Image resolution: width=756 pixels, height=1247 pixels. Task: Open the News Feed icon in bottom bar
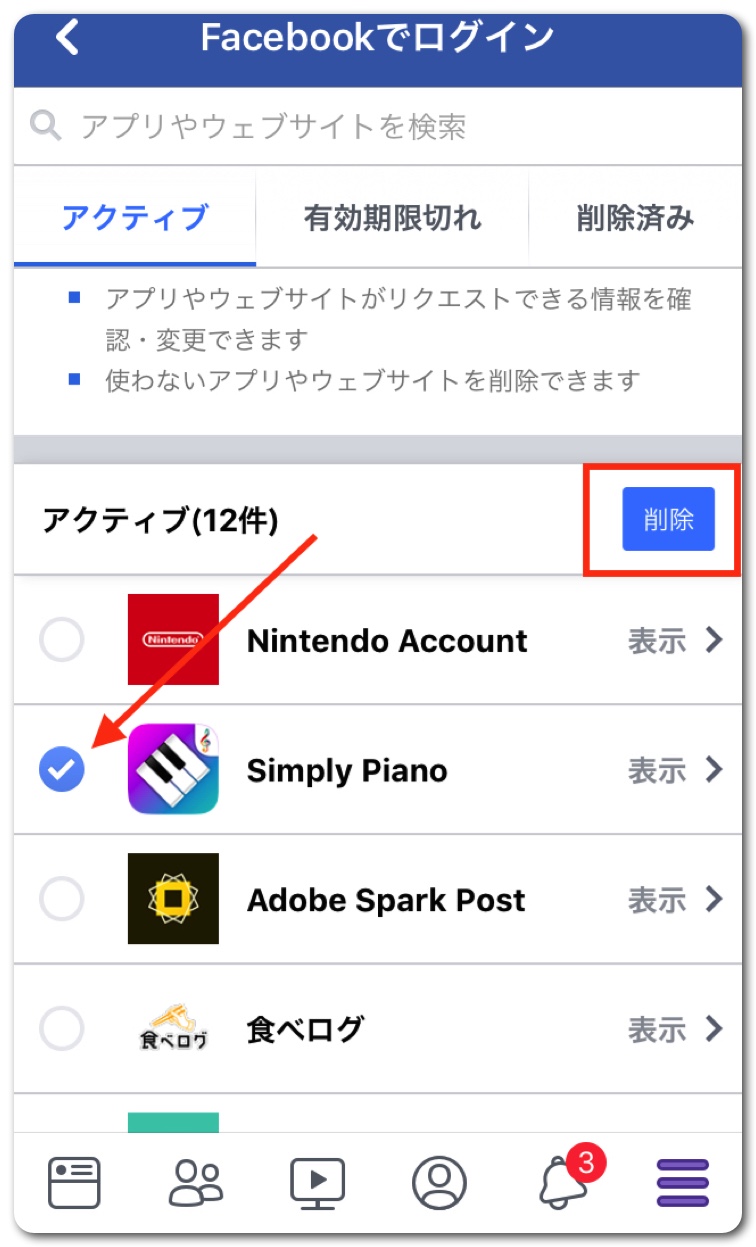tap(75, 1183)
